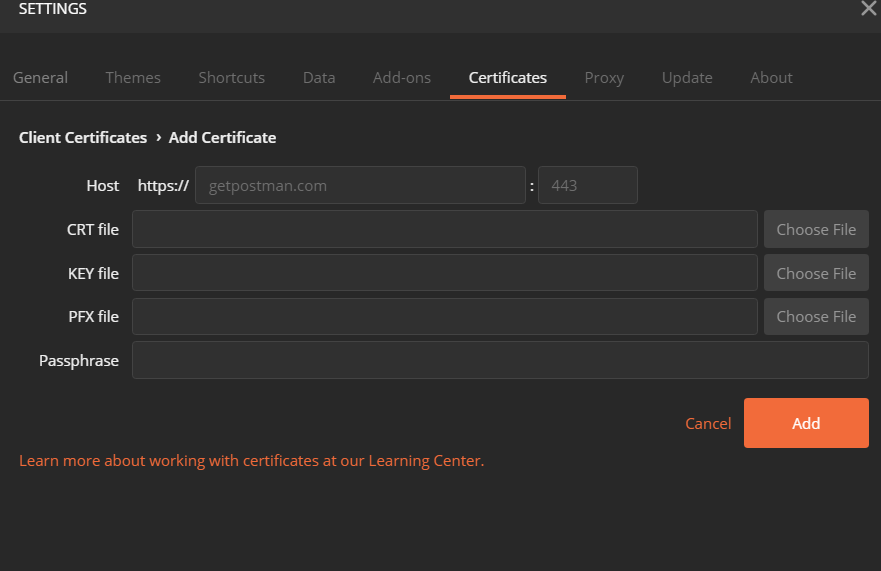Viewport: 881px width, 571px height.
Task: Click the Certificates tab
Action: pyautogui.click(x=508, y=78)
